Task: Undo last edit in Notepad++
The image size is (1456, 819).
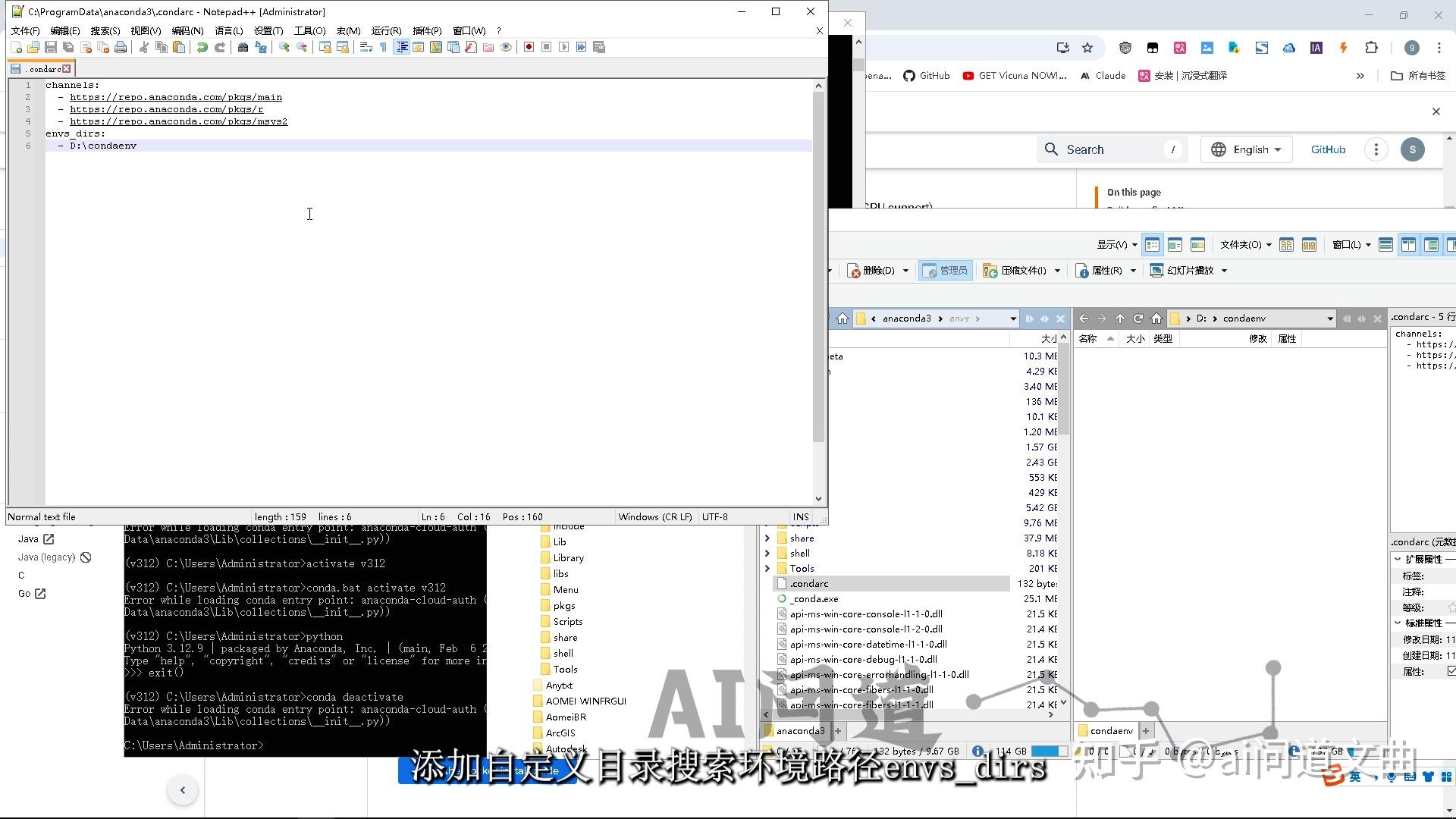Action: [x=202, y=47]
